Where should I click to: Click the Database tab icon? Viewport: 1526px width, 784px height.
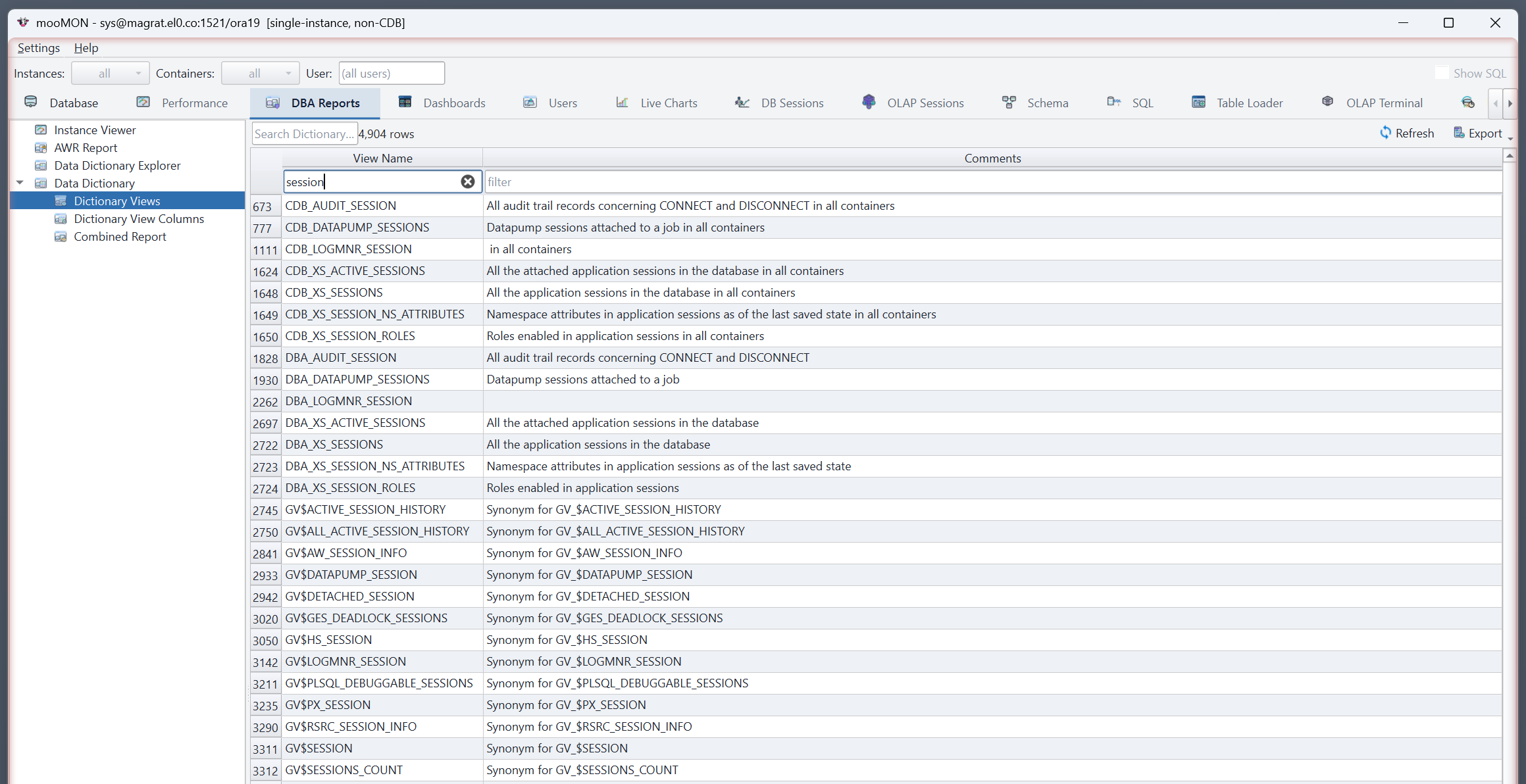(x=31, y=102)
